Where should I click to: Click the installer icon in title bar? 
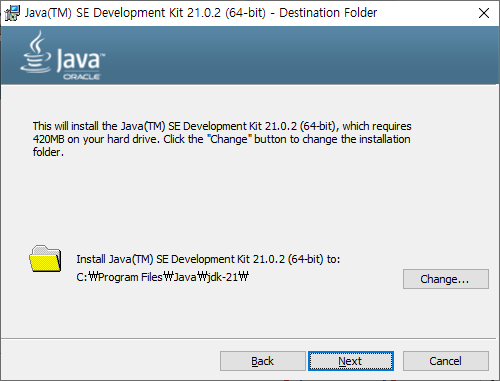coord(12,13)
